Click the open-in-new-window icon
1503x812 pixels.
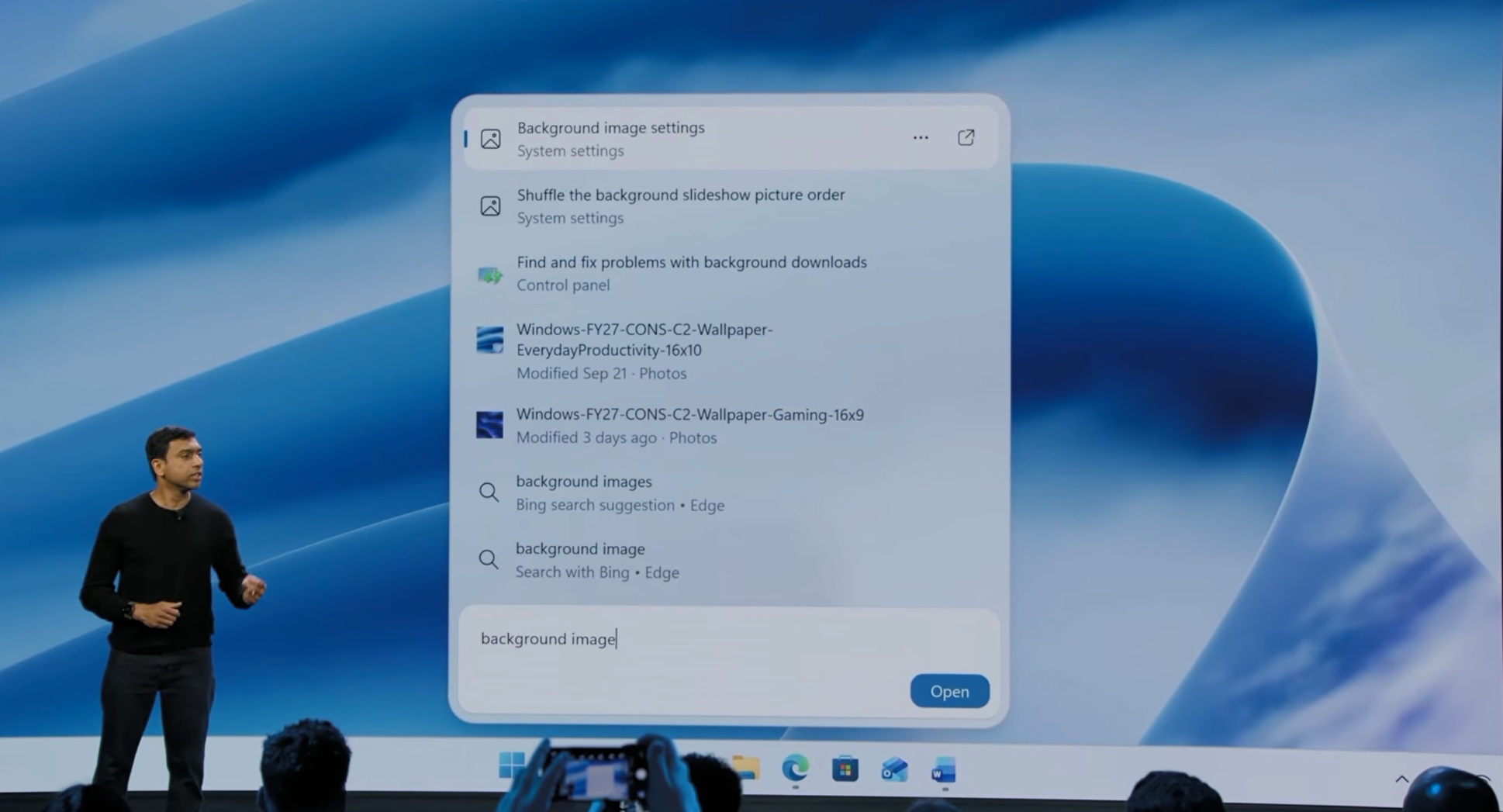[x=966, y=138]
